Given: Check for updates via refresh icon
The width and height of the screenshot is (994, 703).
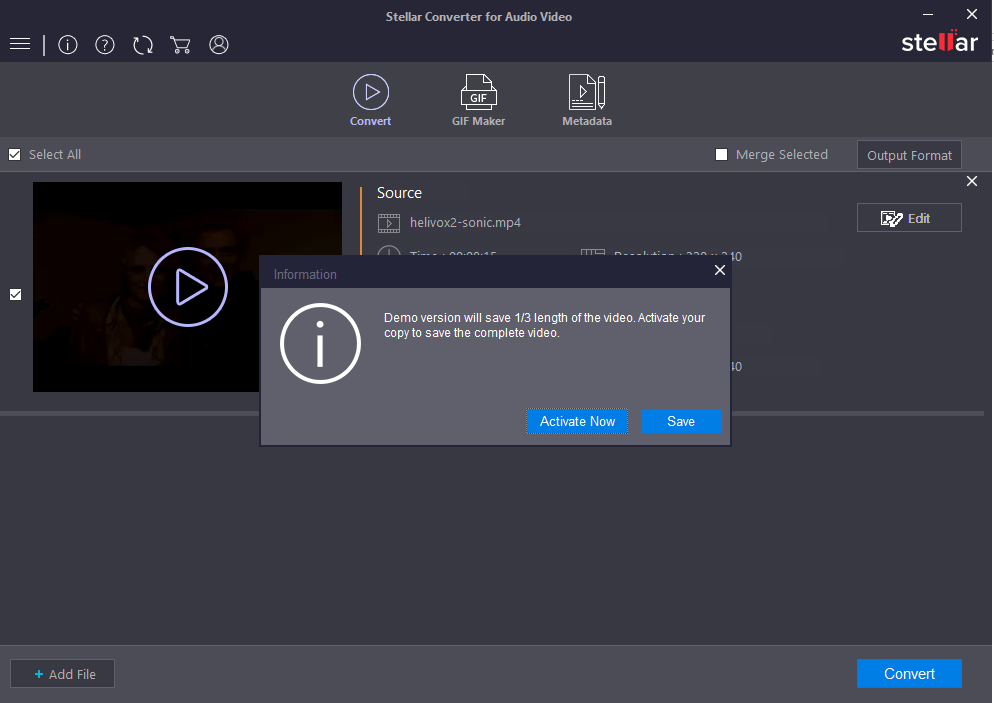Looking at the screenshot, I should pyautogui.click(x=143, y=44).
